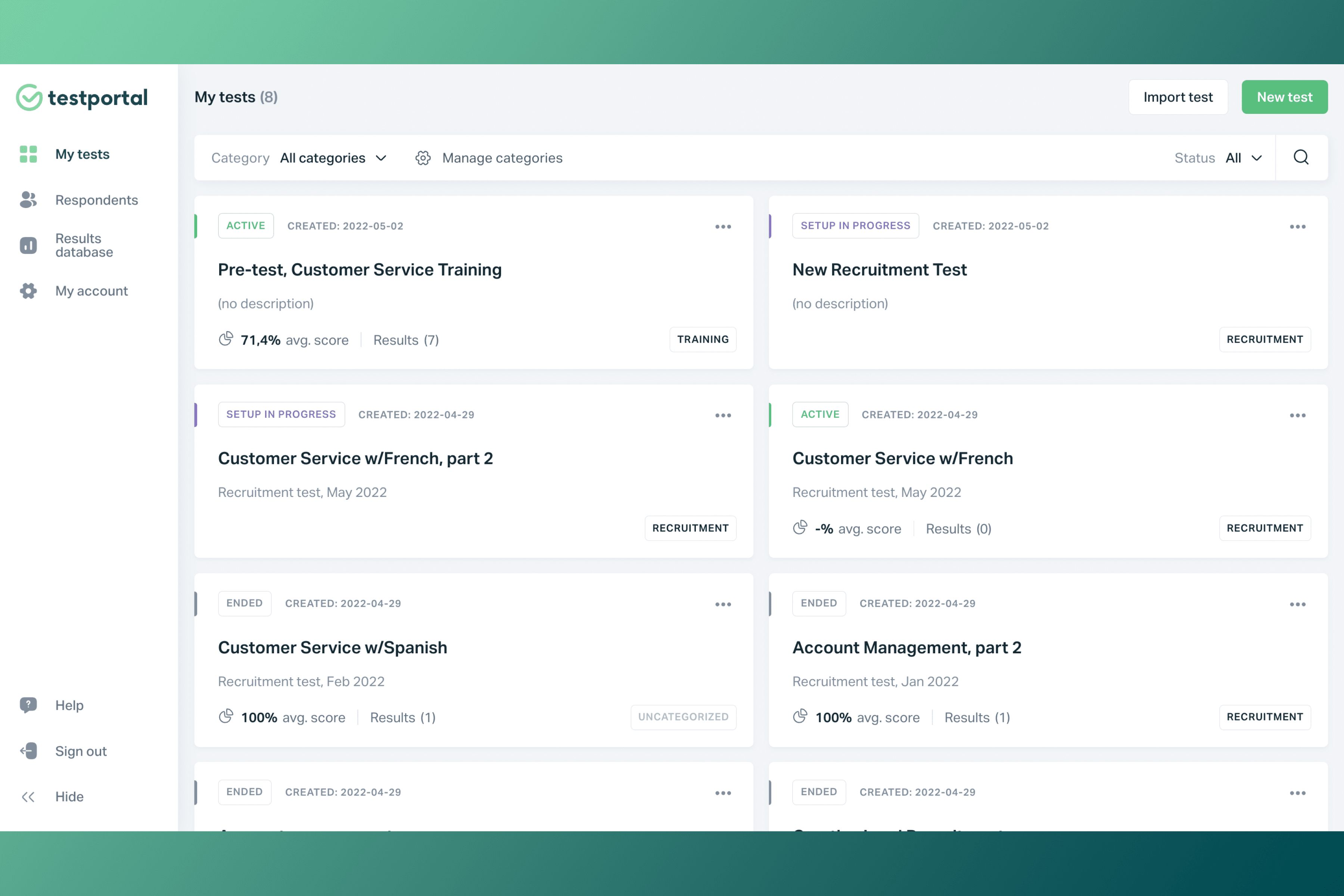Screen dimensions: 1344x896
Task: Click the Help question mark icon
Action: tap(28, 705)
